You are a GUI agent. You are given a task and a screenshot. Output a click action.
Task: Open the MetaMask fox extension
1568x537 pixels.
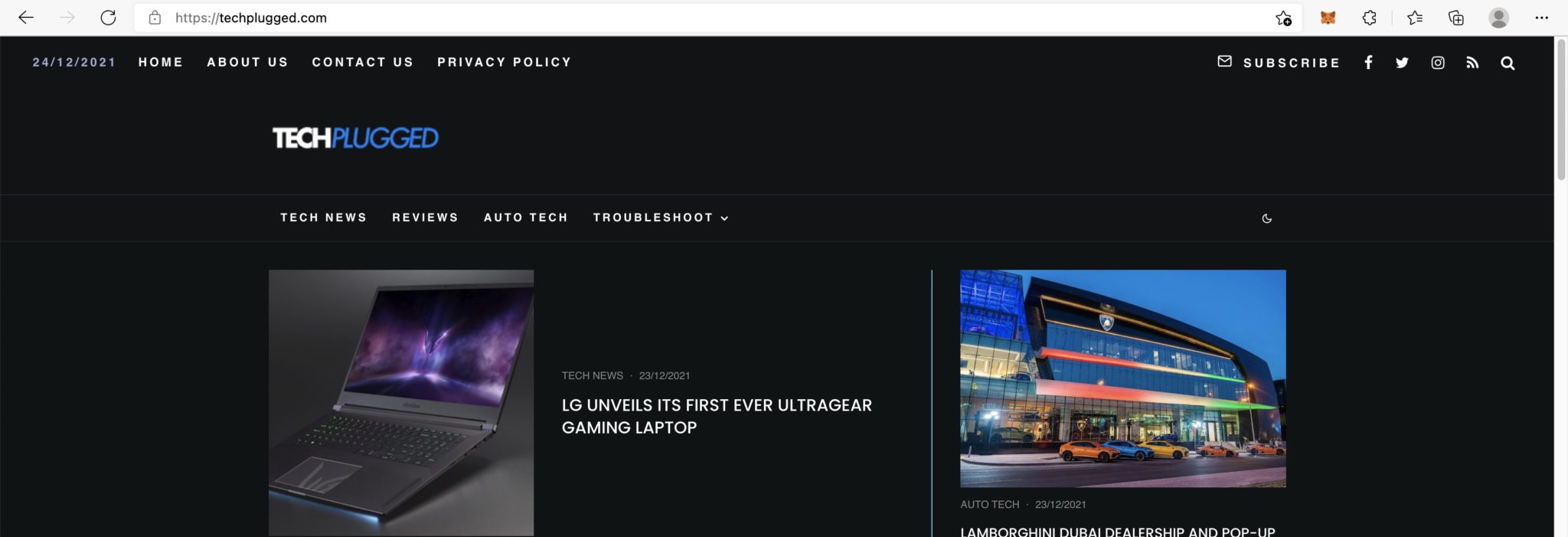[1328, 18]
